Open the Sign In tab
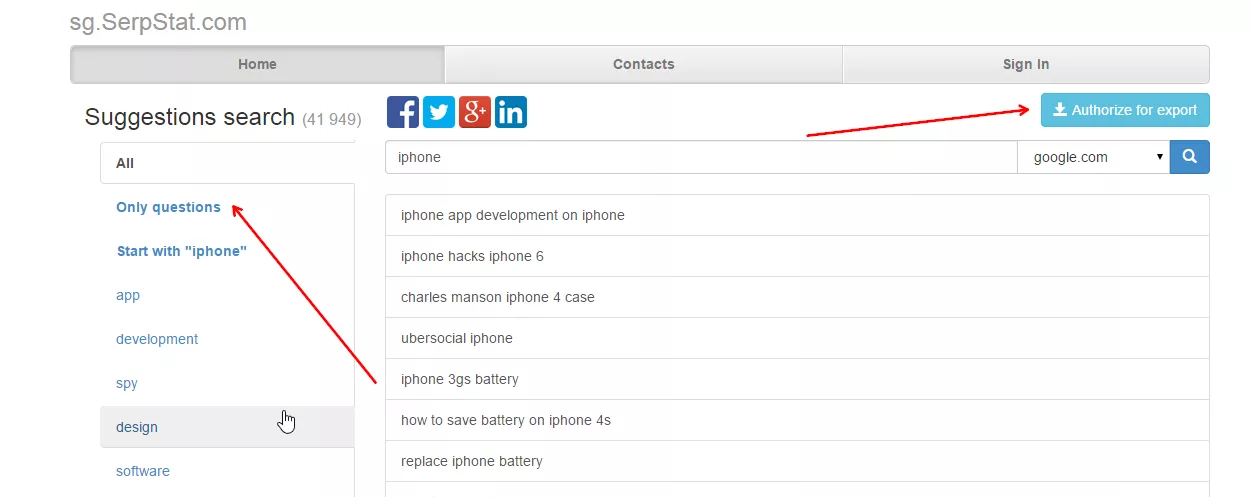 1026,64
